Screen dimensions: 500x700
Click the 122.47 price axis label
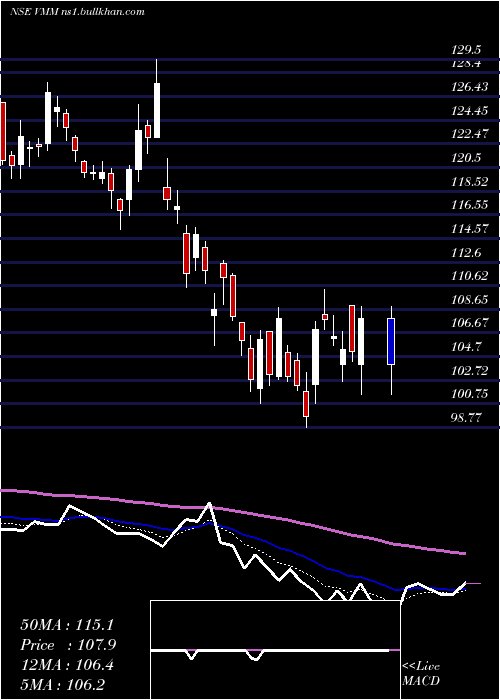[x=470, y=134]
